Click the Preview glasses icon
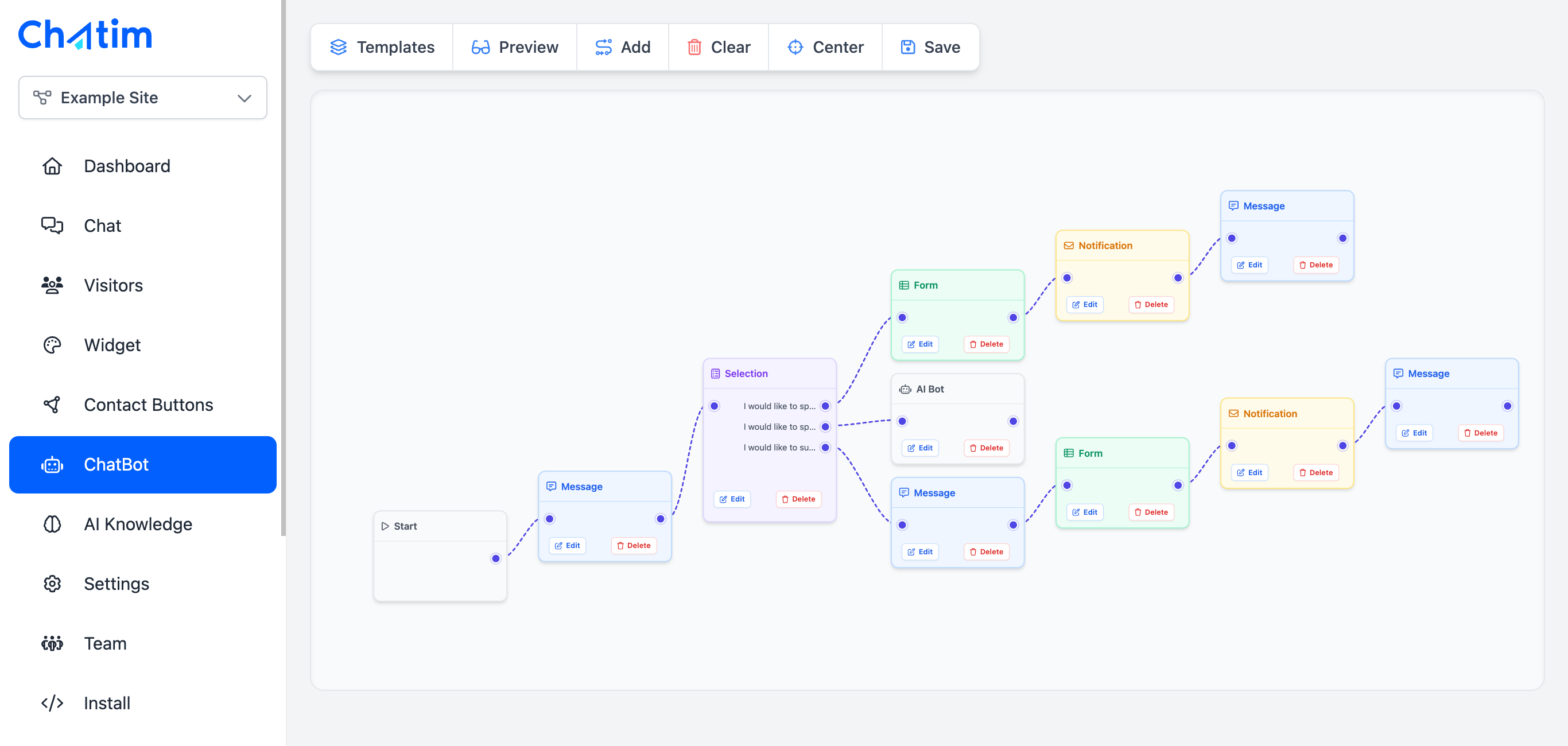Viewport: 1568px width, 746px height. click(x=480, y=47)
